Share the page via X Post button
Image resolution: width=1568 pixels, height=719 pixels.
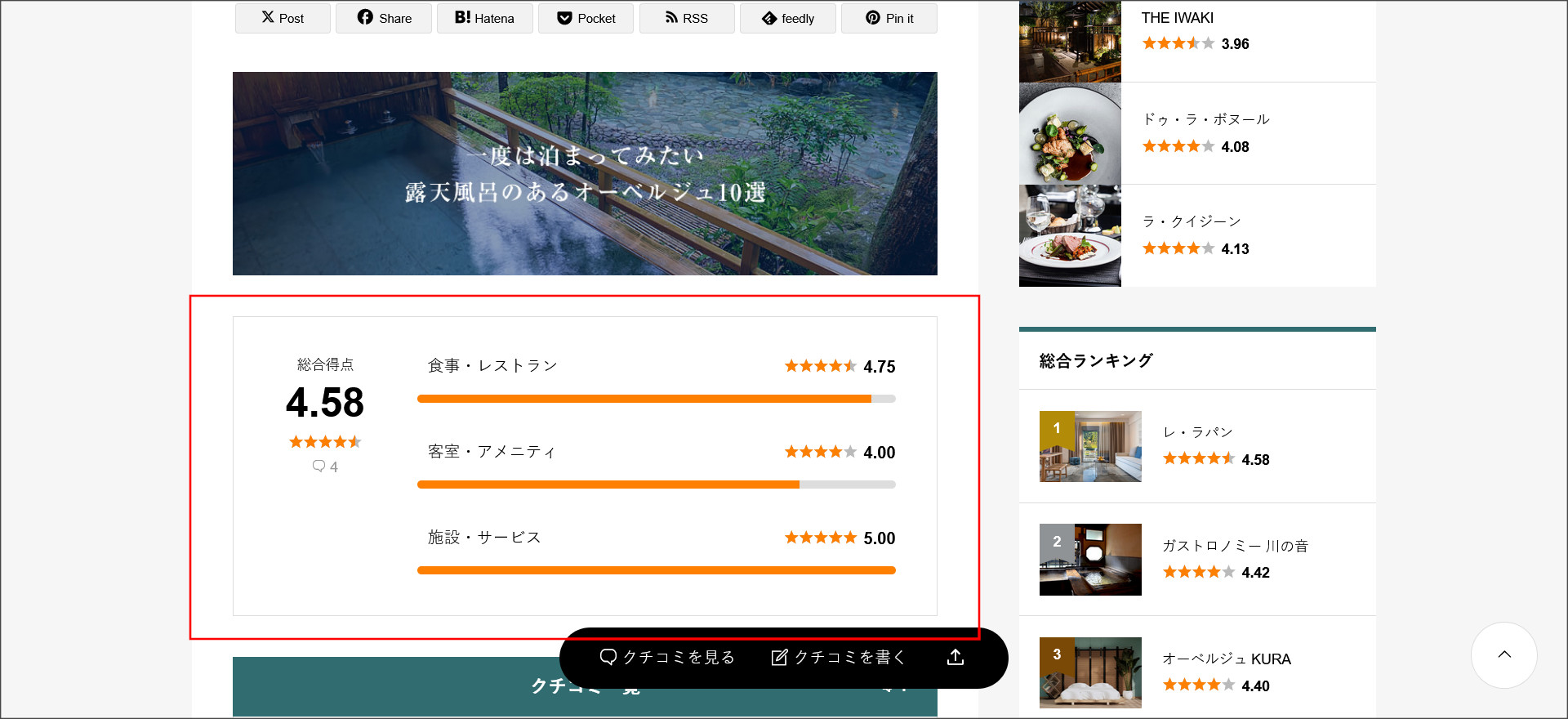tap(283, 18)
